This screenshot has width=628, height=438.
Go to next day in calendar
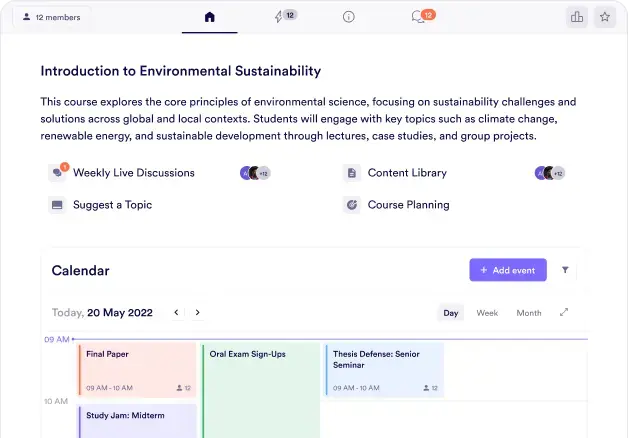[x=197, y=313]
